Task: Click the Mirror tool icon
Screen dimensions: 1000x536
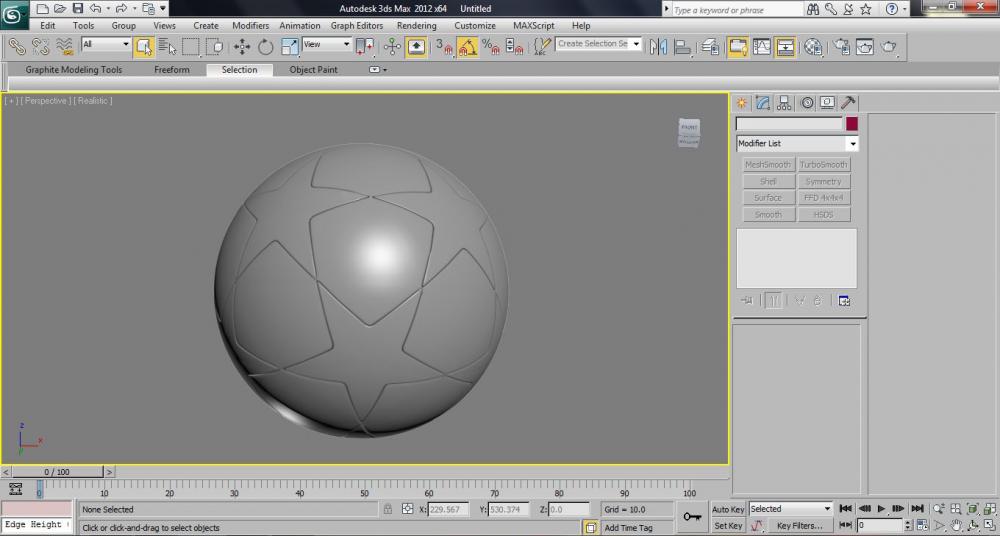Action: [658, 46]
